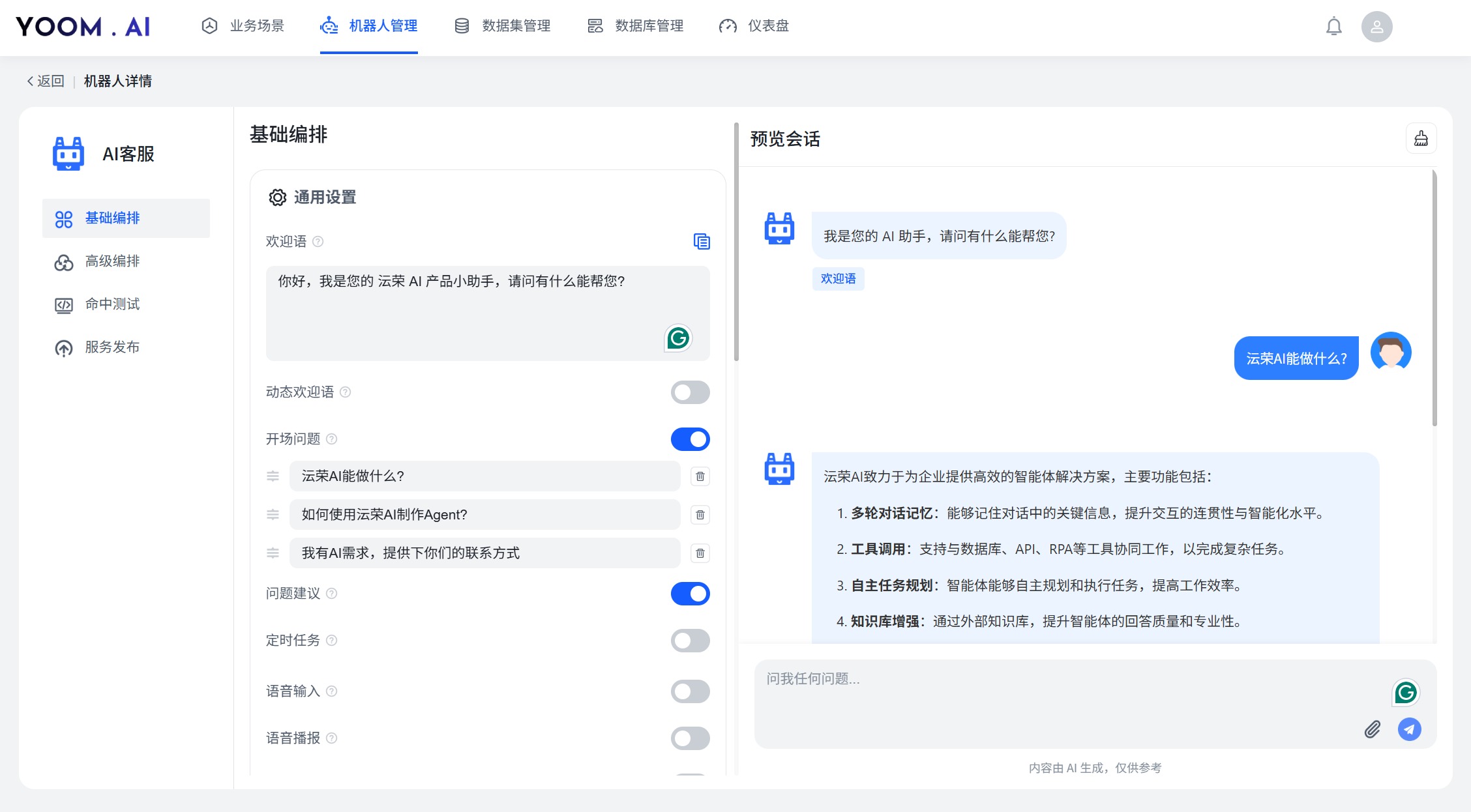Open the 数据集管理 section

point(515,26)
